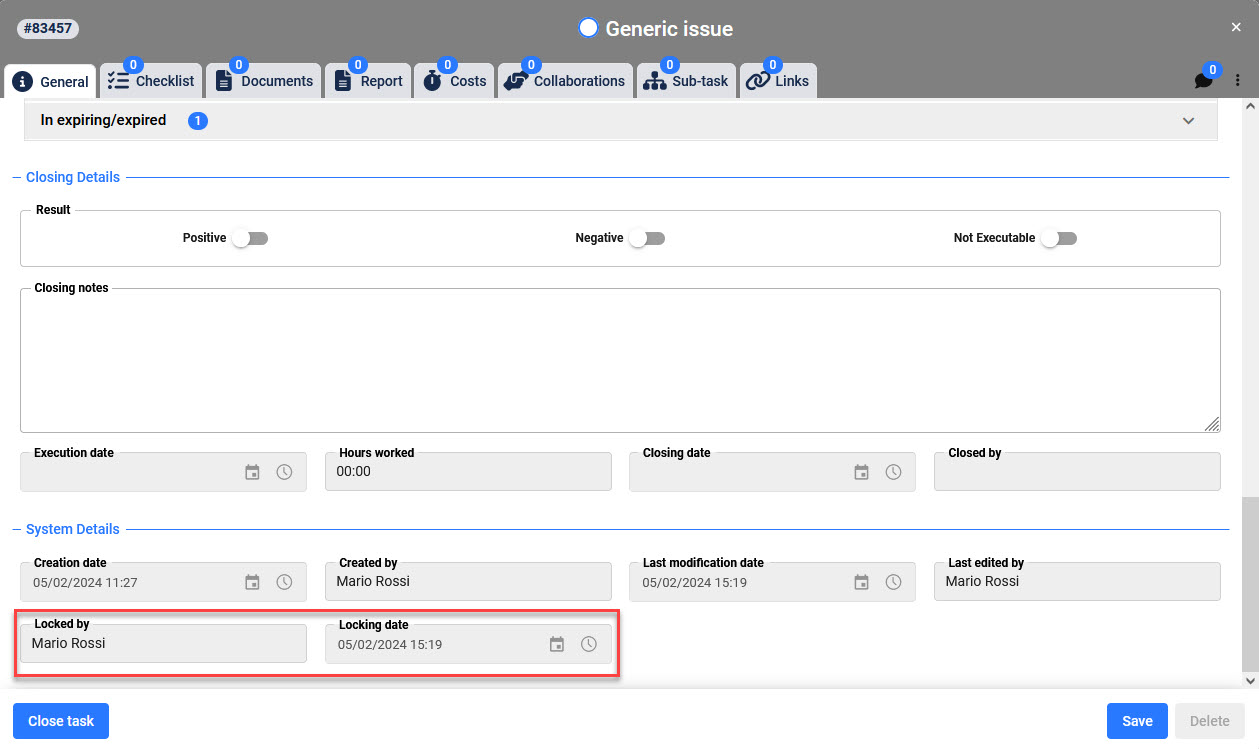Enable the Not Executable switch
1259x749 pixels.
pyautogui.click(x=1058, y=239)
